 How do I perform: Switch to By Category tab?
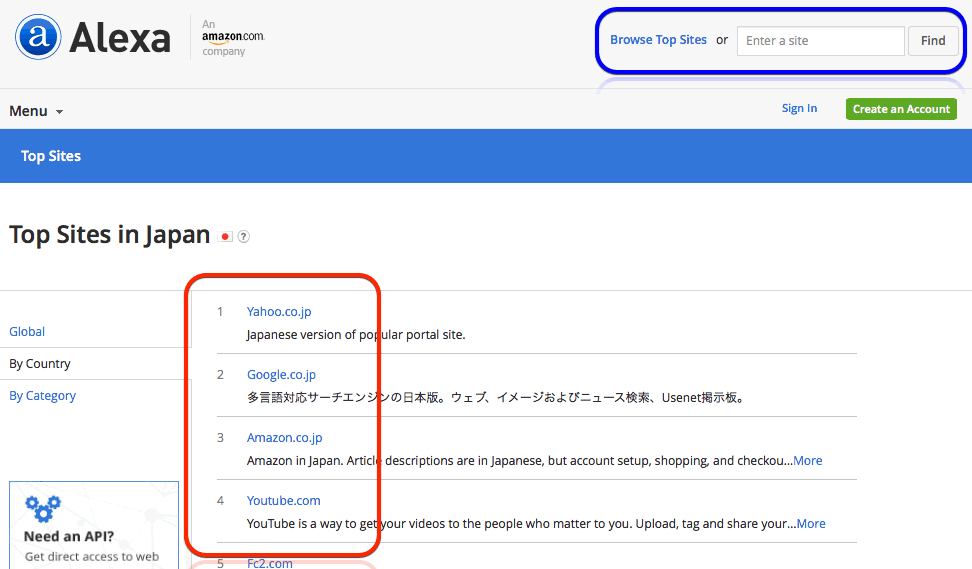[x=42, y=396]
